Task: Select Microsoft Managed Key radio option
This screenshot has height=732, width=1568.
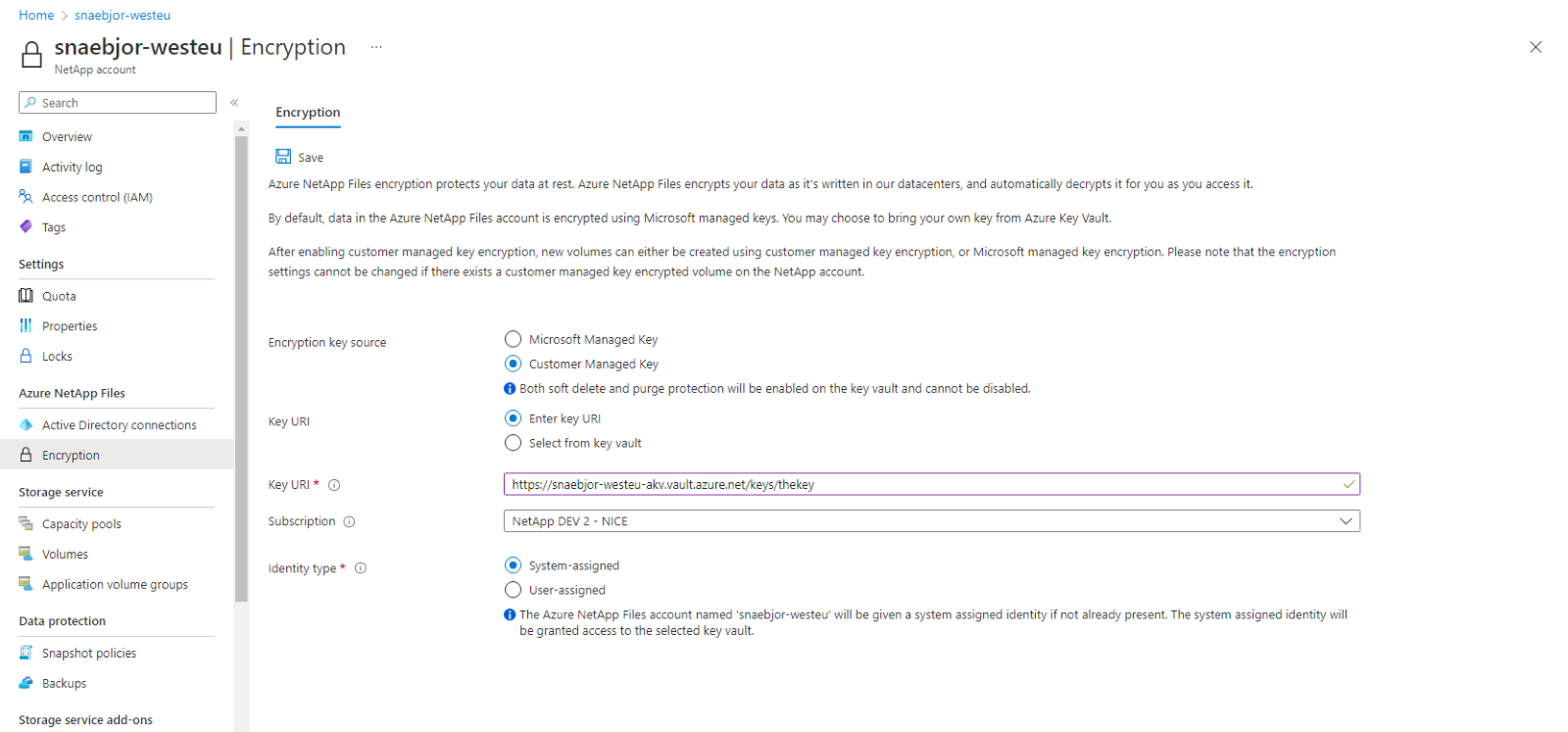Action: pyautogui.click(x=513, y=339)
